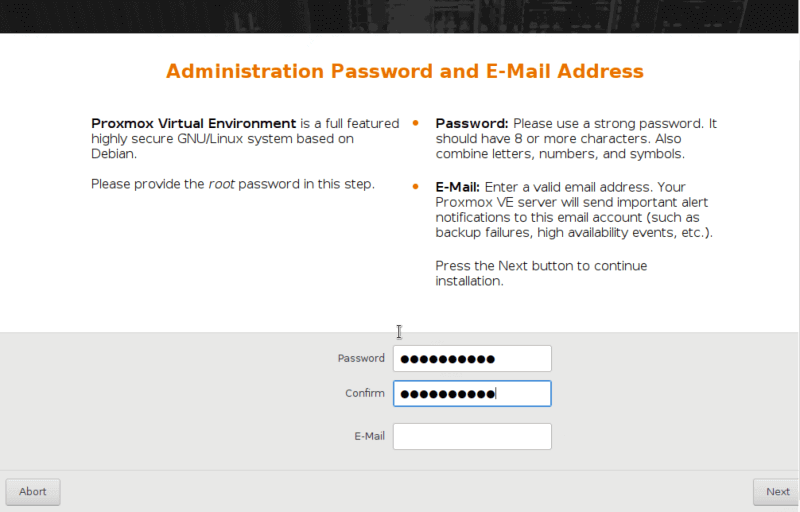This screenshot has height=512, width=800.
Task: Click the bold Proxmox Virtual Environment text
Action: click(x=194, y=123)
